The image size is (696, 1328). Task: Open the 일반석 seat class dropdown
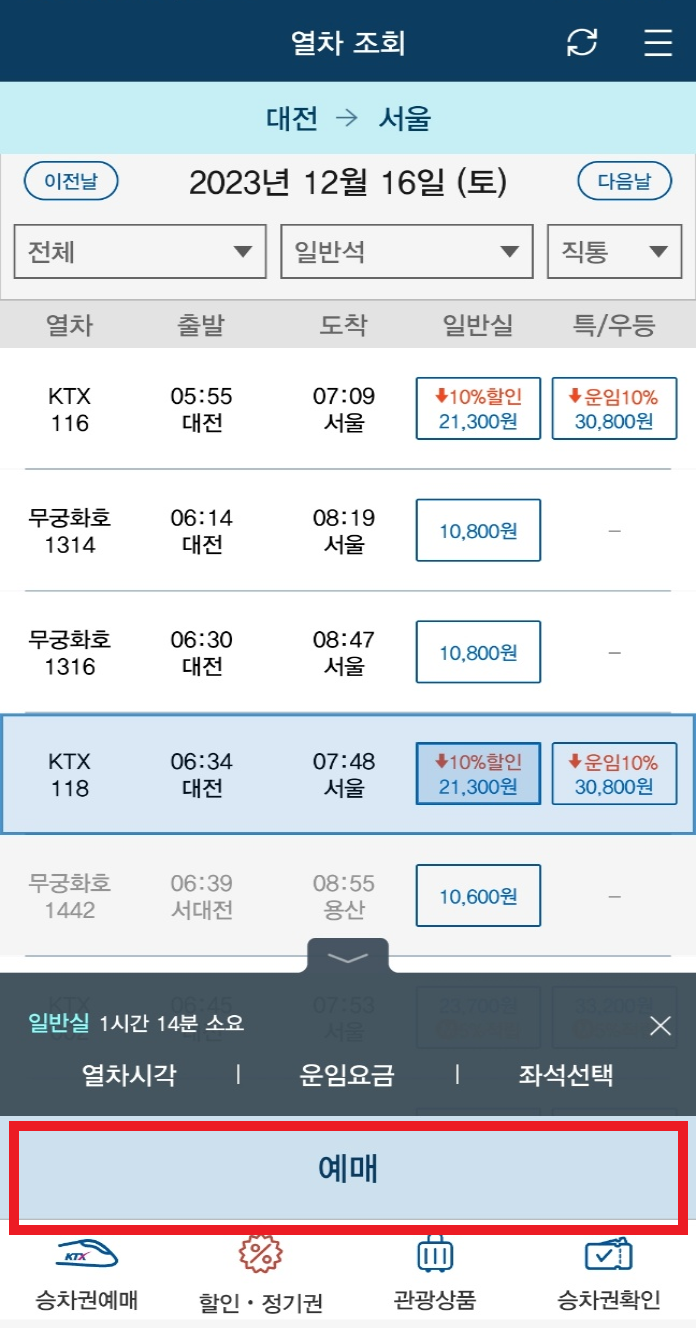point(405,251)
